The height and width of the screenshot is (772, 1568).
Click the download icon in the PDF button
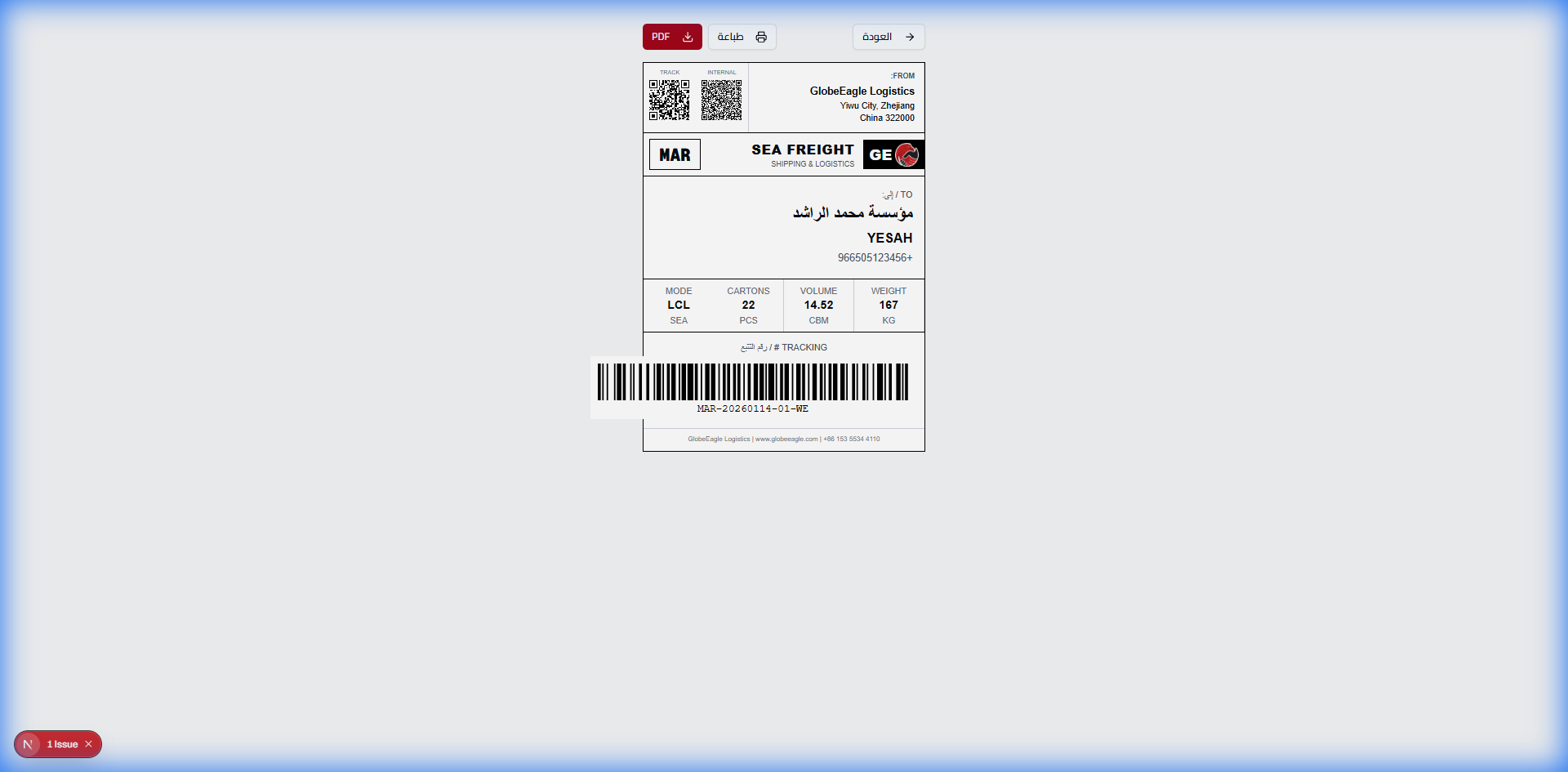[x=688, y=37]
